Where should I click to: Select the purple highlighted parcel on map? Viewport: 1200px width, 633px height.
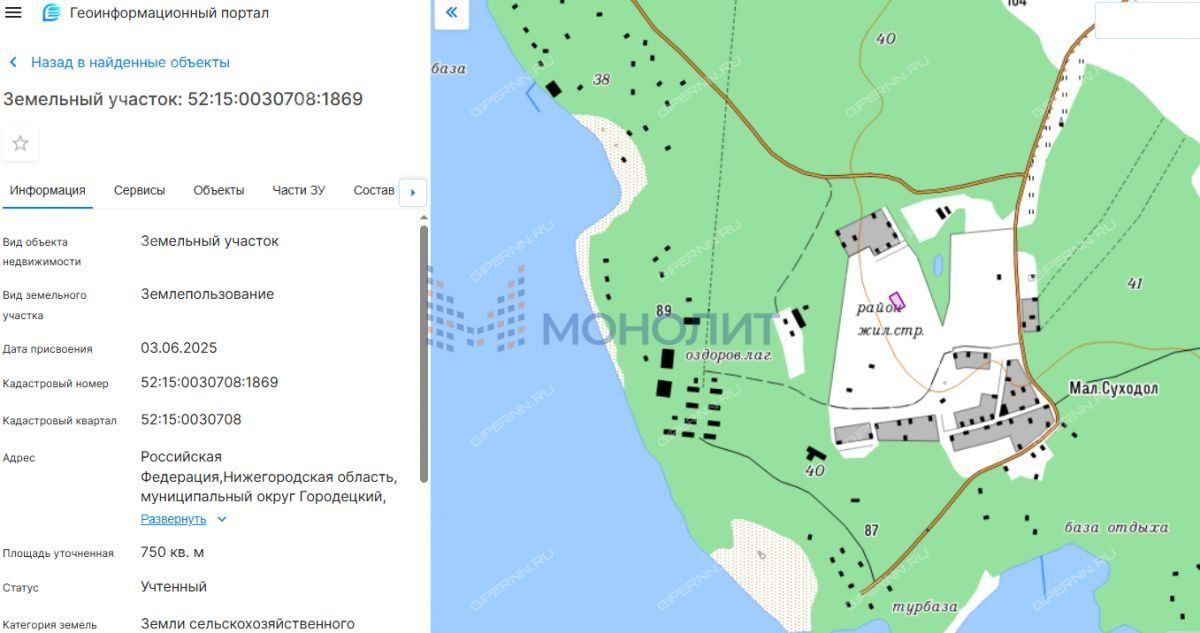point(896,299)
